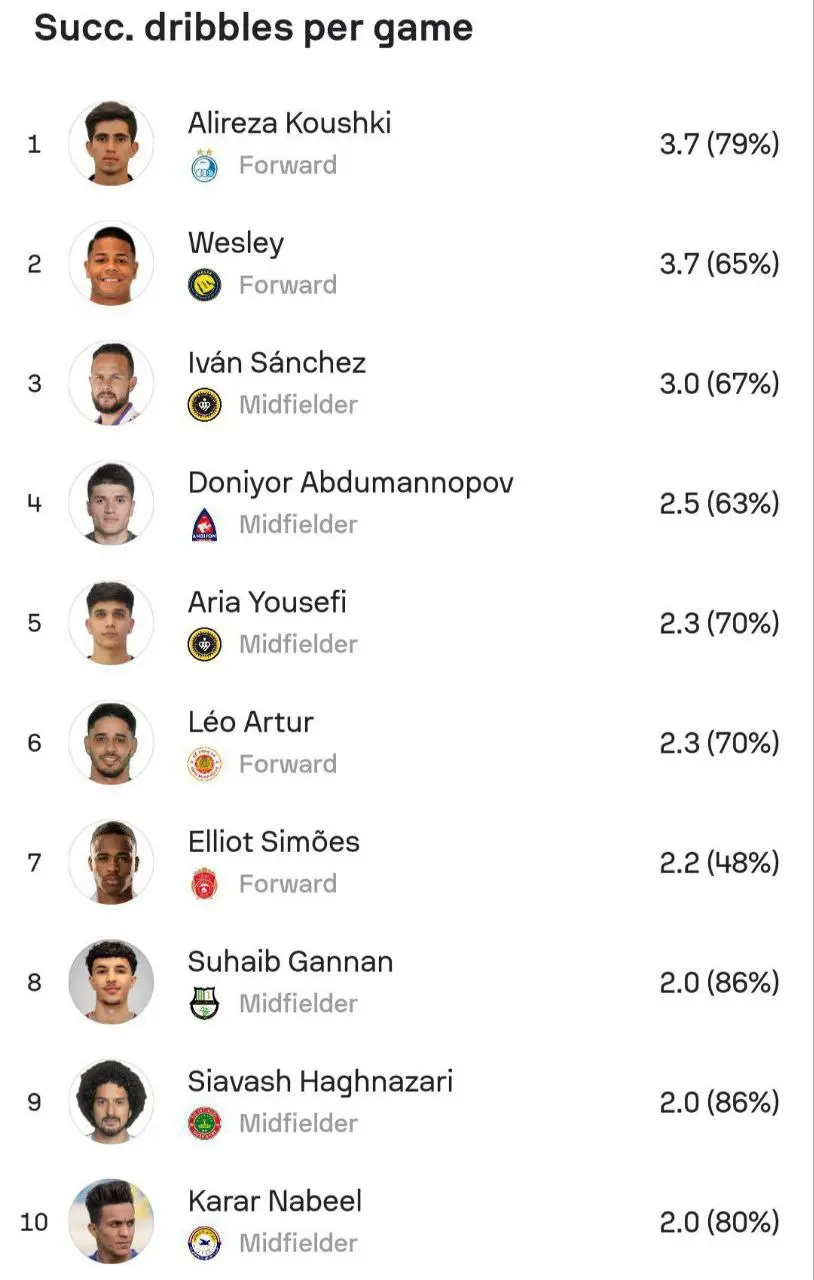
Task: Open Wesley's player photo
Action: pyautogui.click(x=111, y=263)
